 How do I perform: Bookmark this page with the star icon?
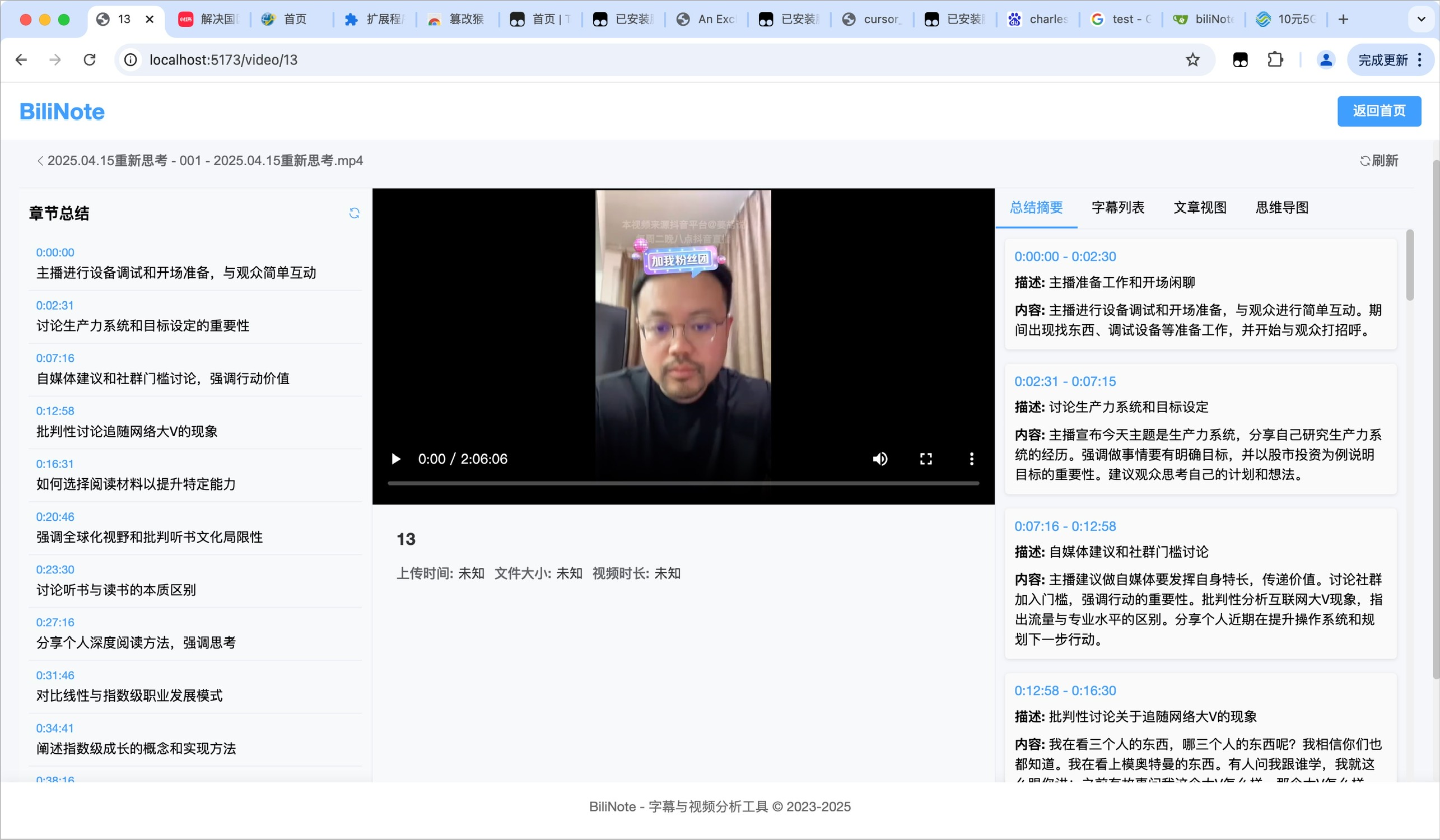click(x=1192, y=59)
